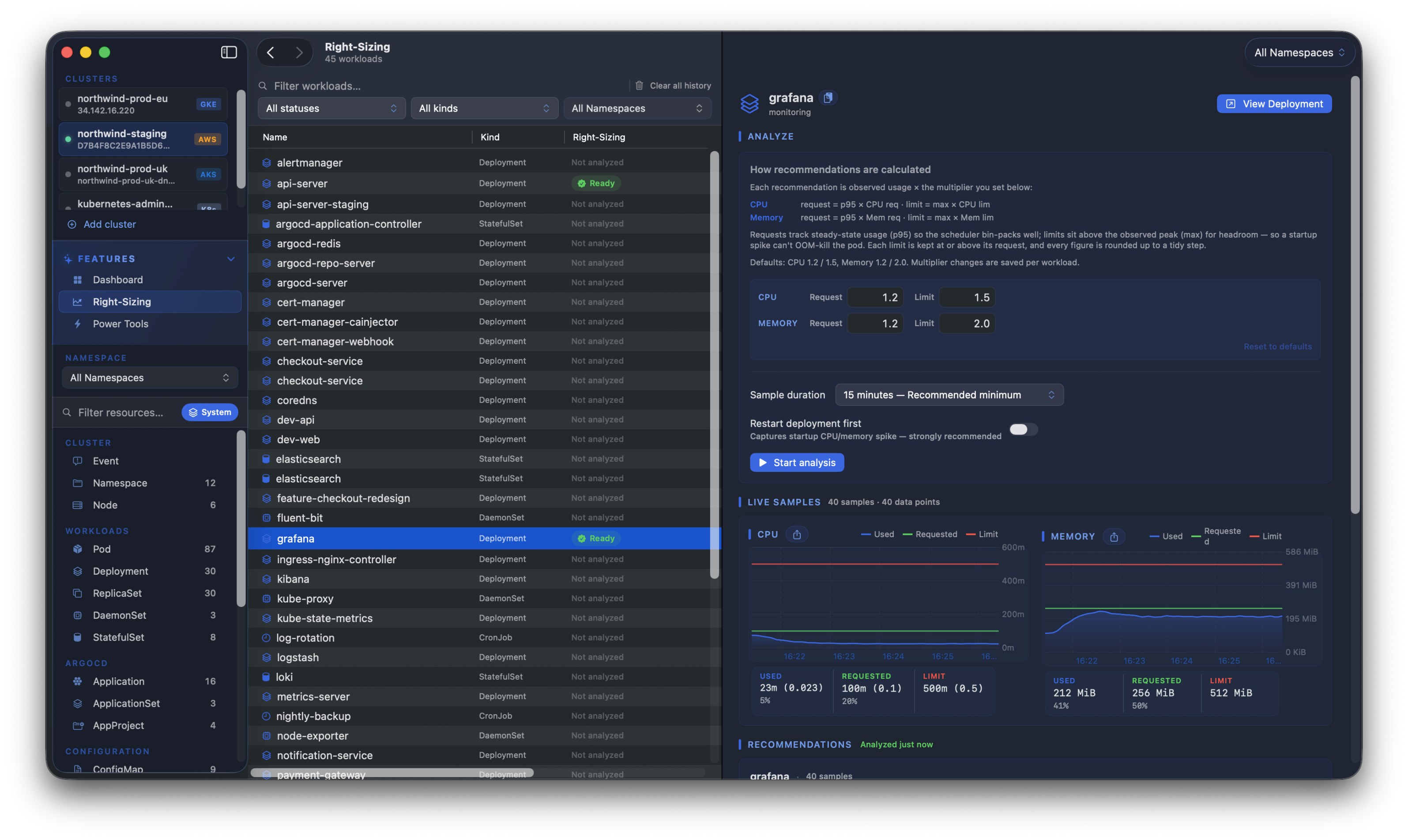
Task: Open Dashboard in Features
Action: (x=149, y=279)
